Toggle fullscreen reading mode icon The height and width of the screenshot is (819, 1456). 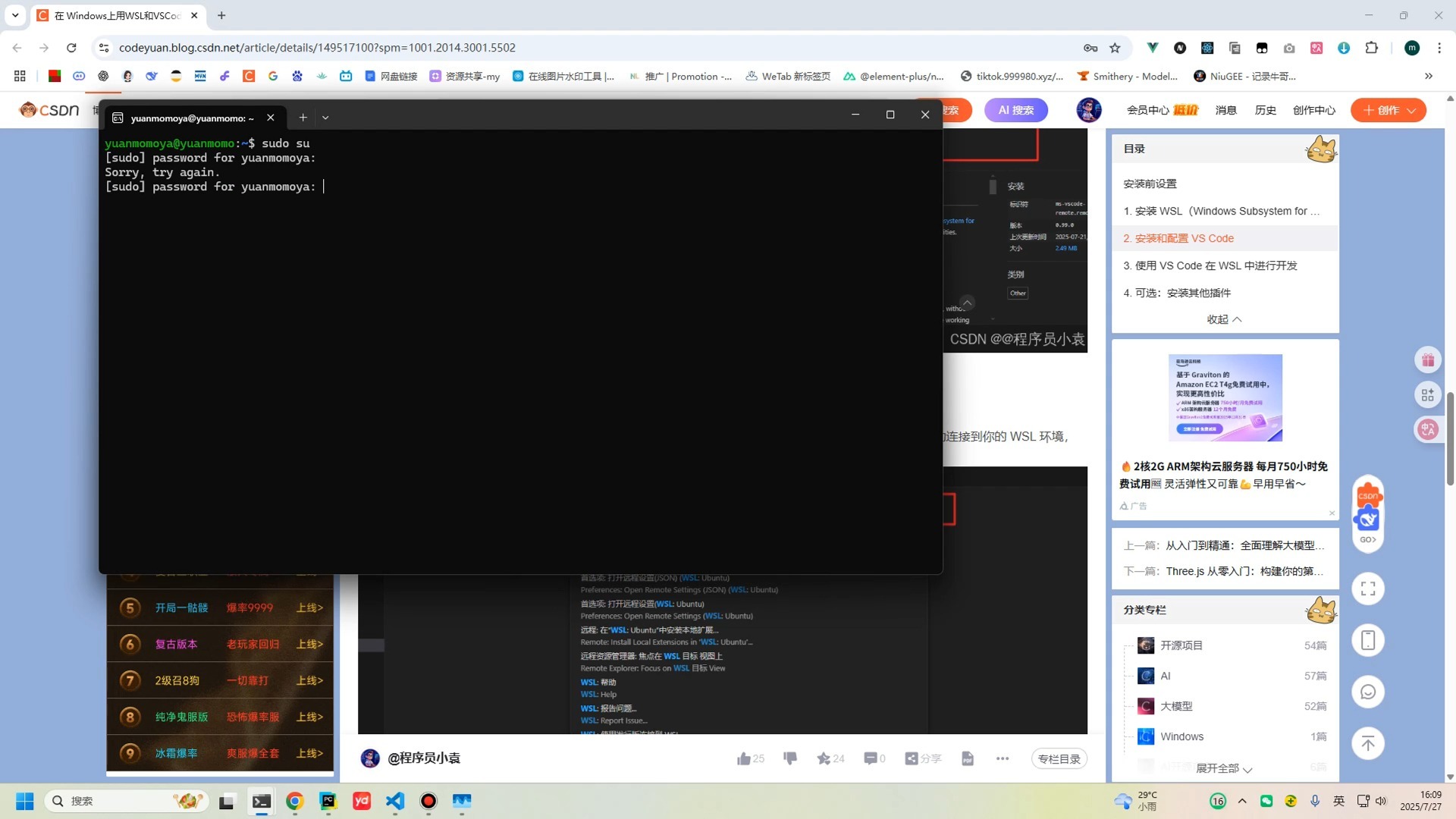1368,588
